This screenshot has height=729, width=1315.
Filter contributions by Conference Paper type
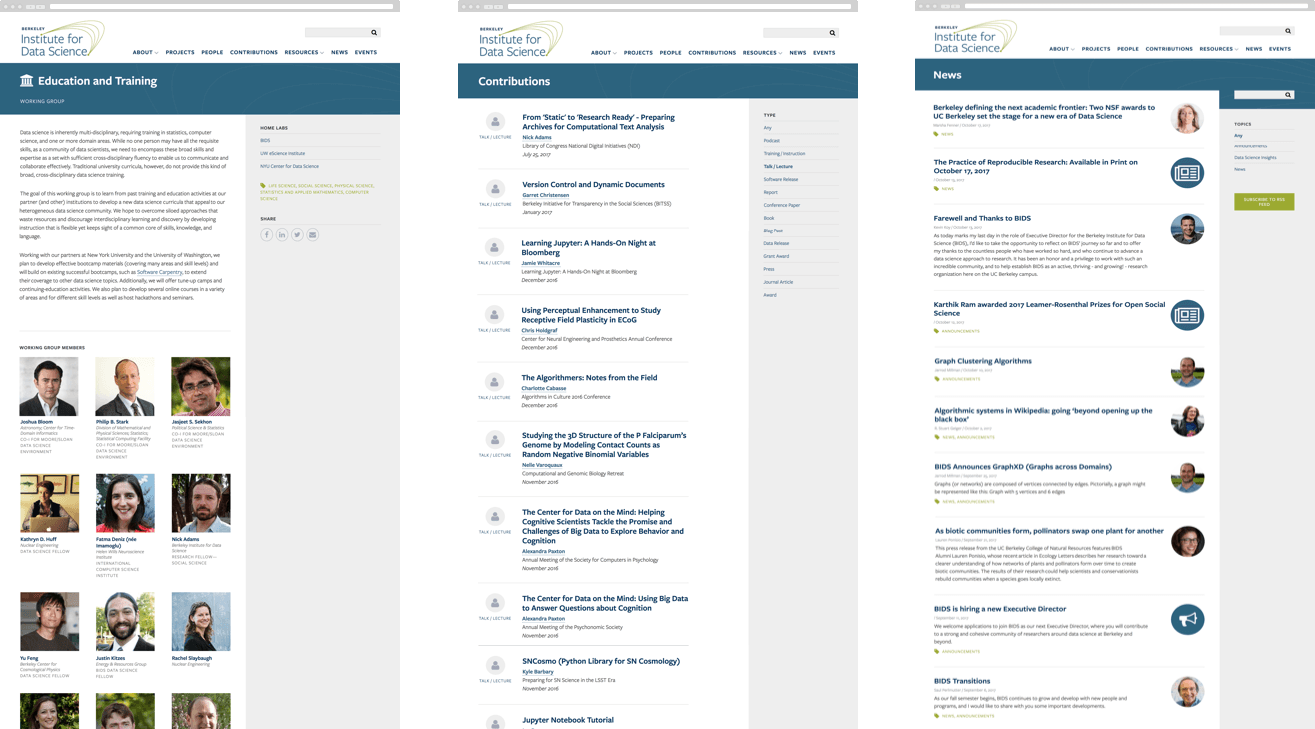coord(781,205)
